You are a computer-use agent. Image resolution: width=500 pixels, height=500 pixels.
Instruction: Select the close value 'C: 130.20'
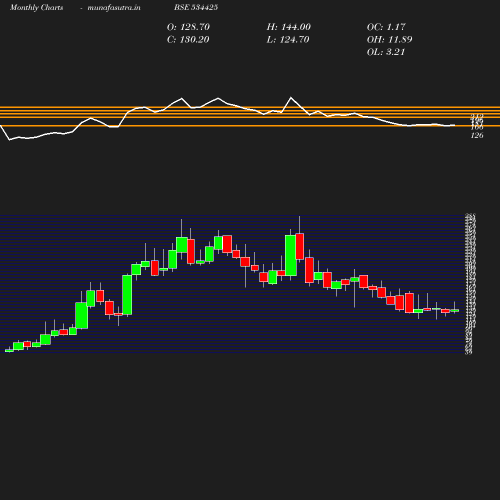pyautogui.click(x=188, y=40)
